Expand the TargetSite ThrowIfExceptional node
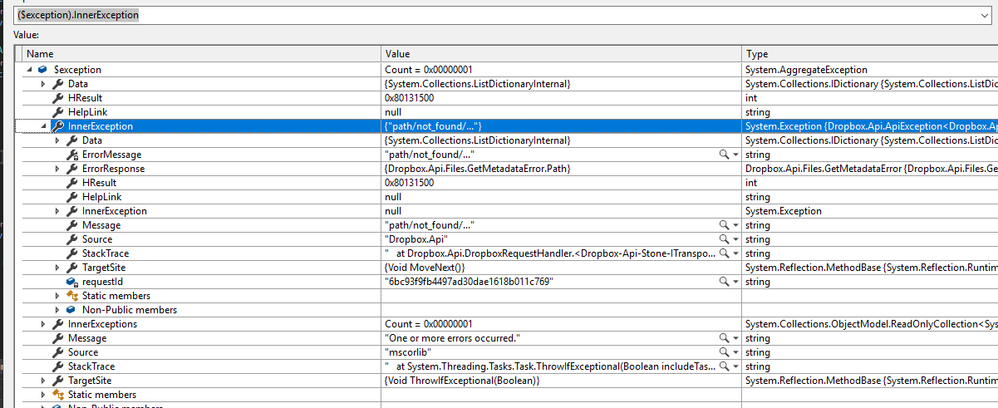998x408 pixels. (x=43, y=381)
